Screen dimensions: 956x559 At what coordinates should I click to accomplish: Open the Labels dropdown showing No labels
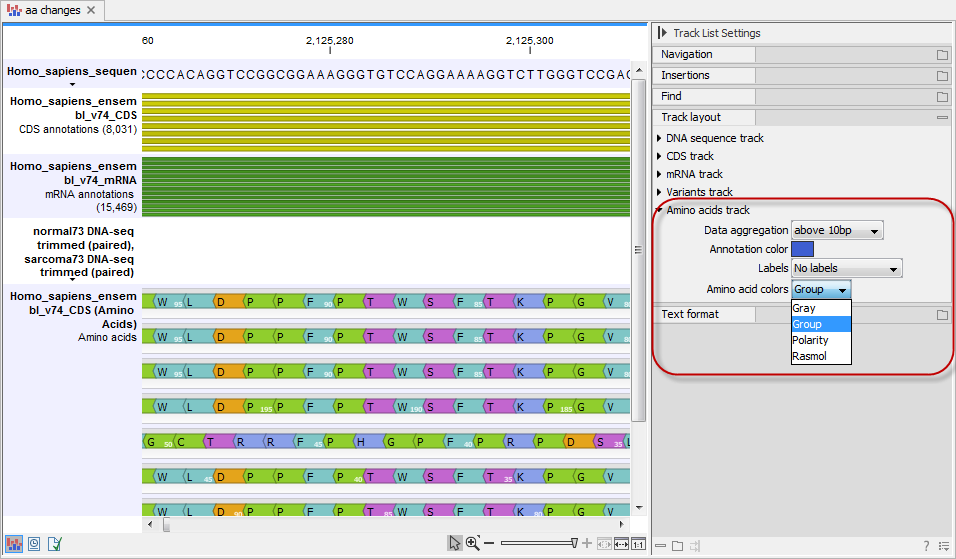[x=846, y=268]
